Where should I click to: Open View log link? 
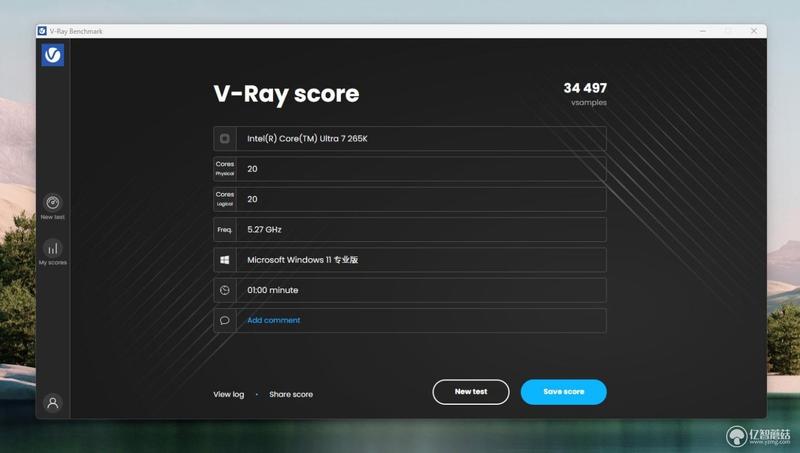tap(229, 394)
